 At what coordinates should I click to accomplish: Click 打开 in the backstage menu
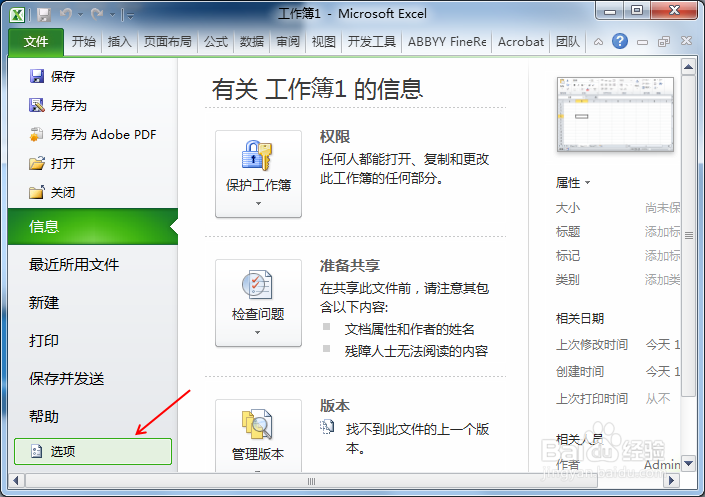(52, 163)
